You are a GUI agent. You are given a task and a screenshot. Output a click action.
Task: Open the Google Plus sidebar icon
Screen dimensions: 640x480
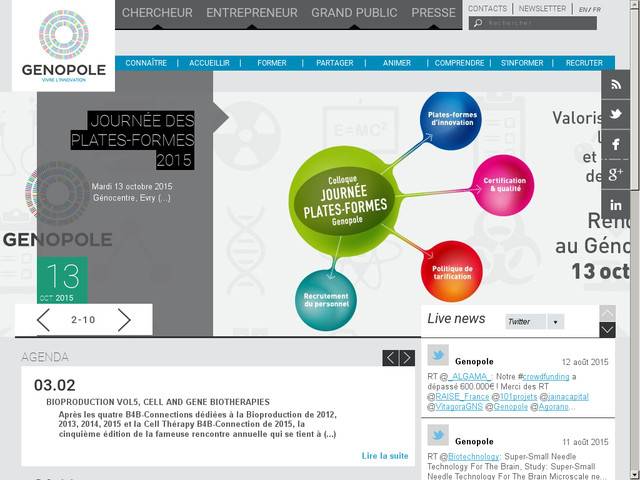616,175
